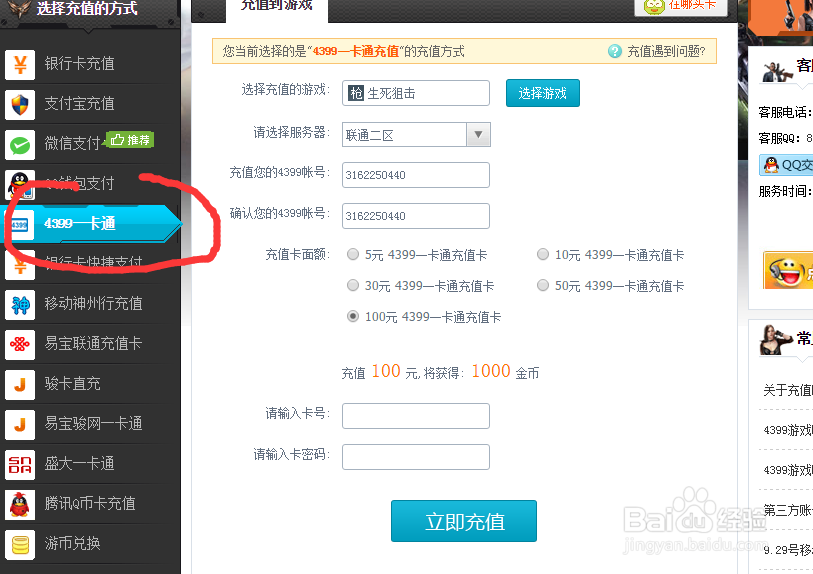The width and height of the screenshot is (813, 574).
Task: Open the 第三方账 FAQ link
Action: (788, 510)
